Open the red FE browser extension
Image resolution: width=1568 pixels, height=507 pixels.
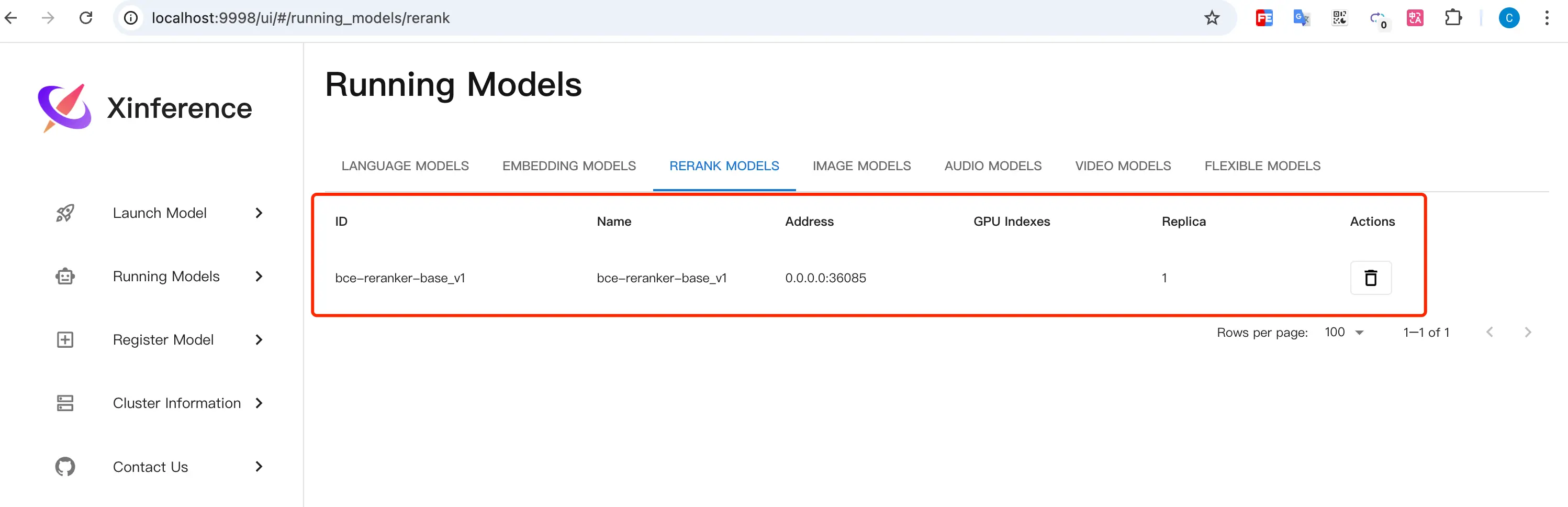pyautogui.click(x=1264, y=18)
